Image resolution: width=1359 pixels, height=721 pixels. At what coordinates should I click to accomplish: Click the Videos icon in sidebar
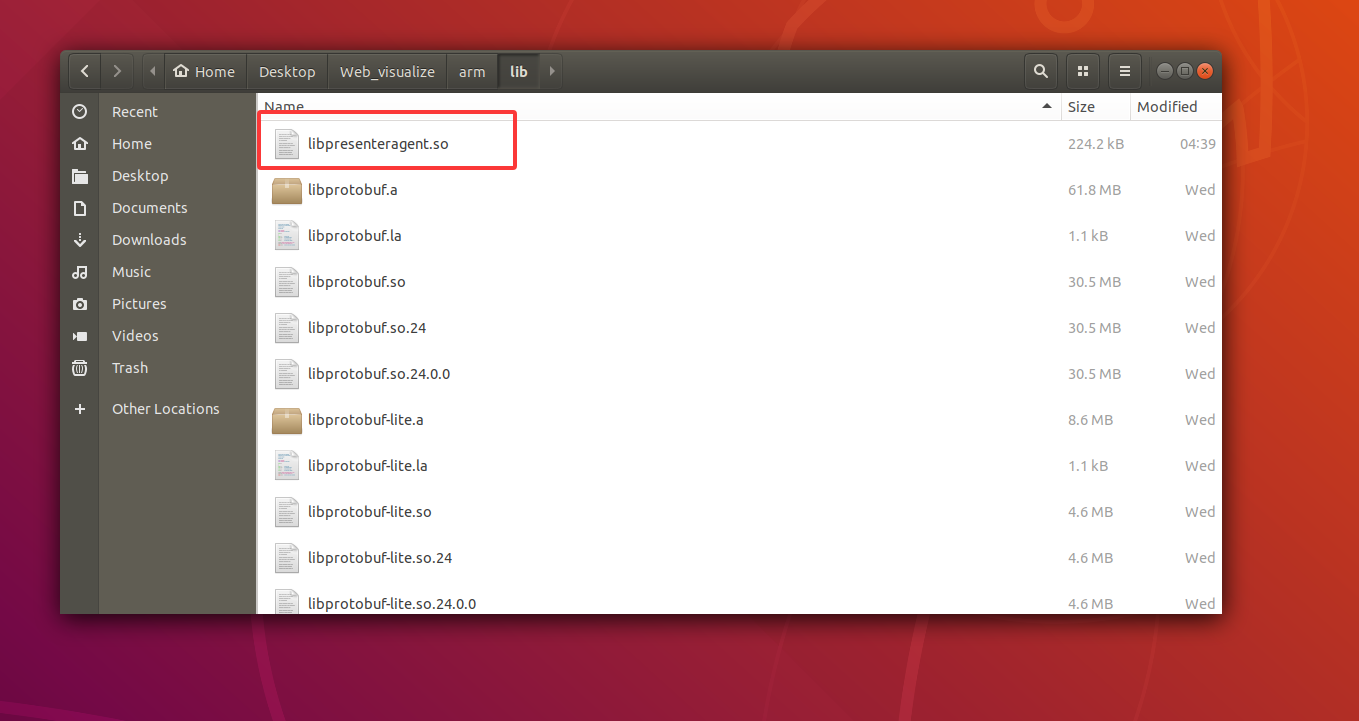tap(80, 336)
